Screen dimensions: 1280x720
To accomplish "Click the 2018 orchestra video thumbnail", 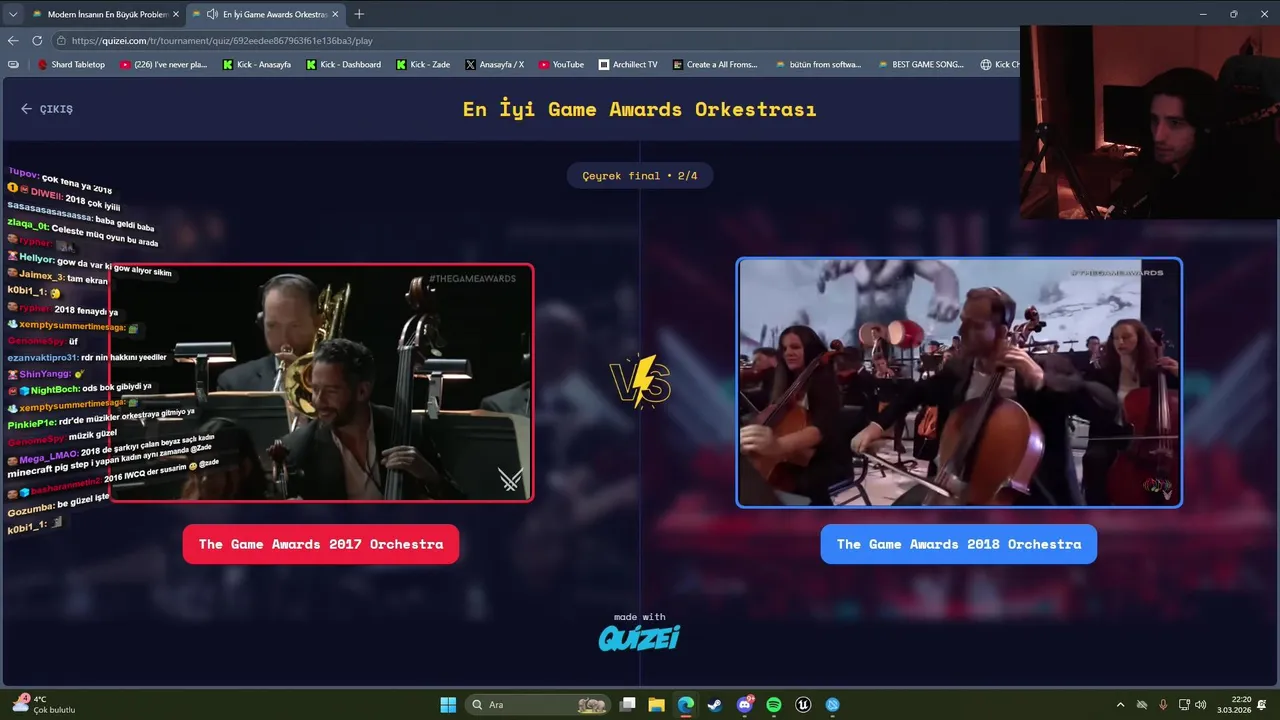I will [x=959, y=382].
